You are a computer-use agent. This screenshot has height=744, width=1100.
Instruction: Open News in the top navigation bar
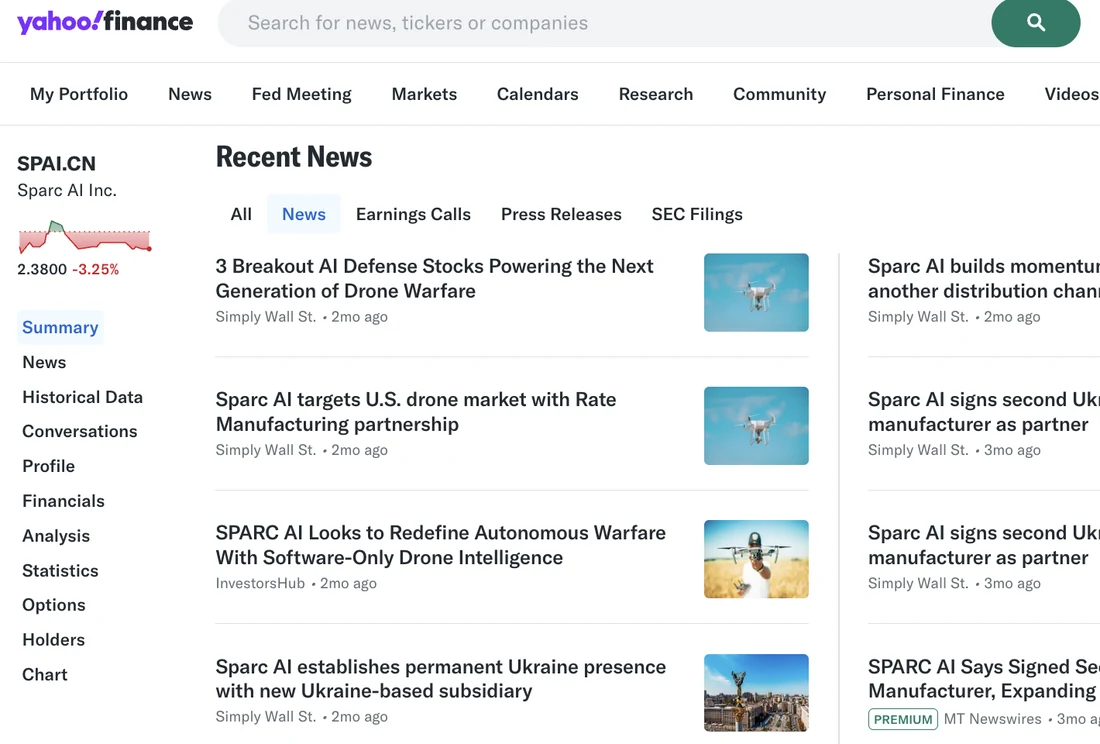[x=189, y=94]
